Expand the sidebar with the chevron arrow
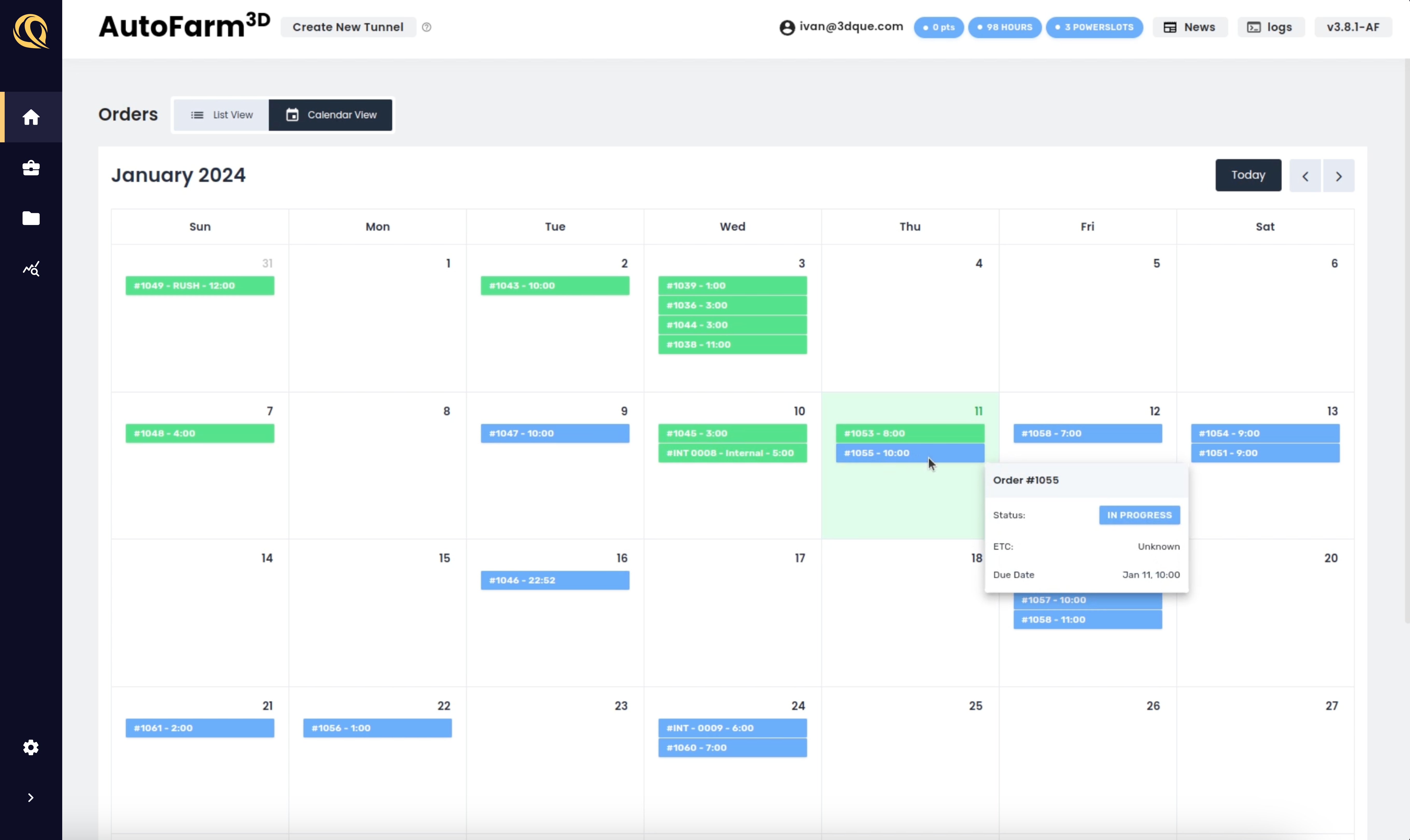1410x840 pixels. tap(30, 797)
